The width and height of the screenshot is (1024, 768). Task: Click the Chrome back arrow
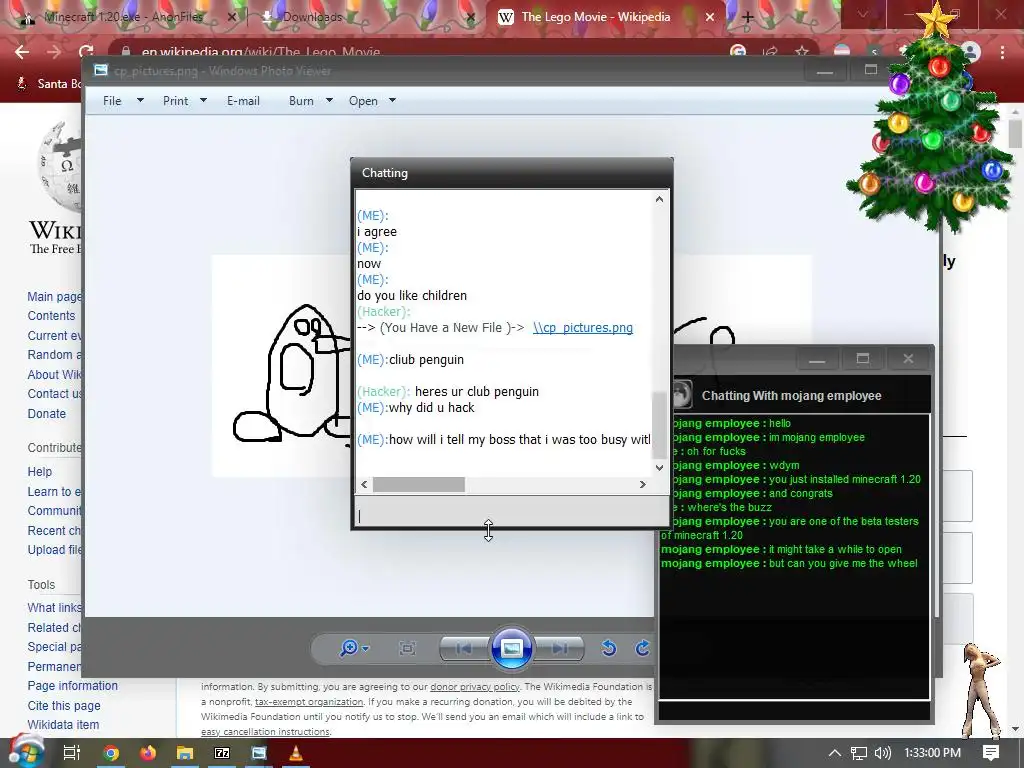point(22,52)
